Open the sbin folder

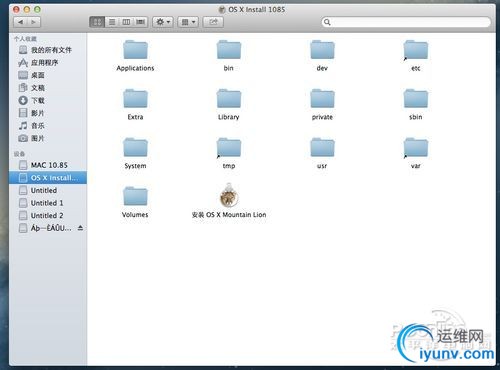click(x=415, y=99)
